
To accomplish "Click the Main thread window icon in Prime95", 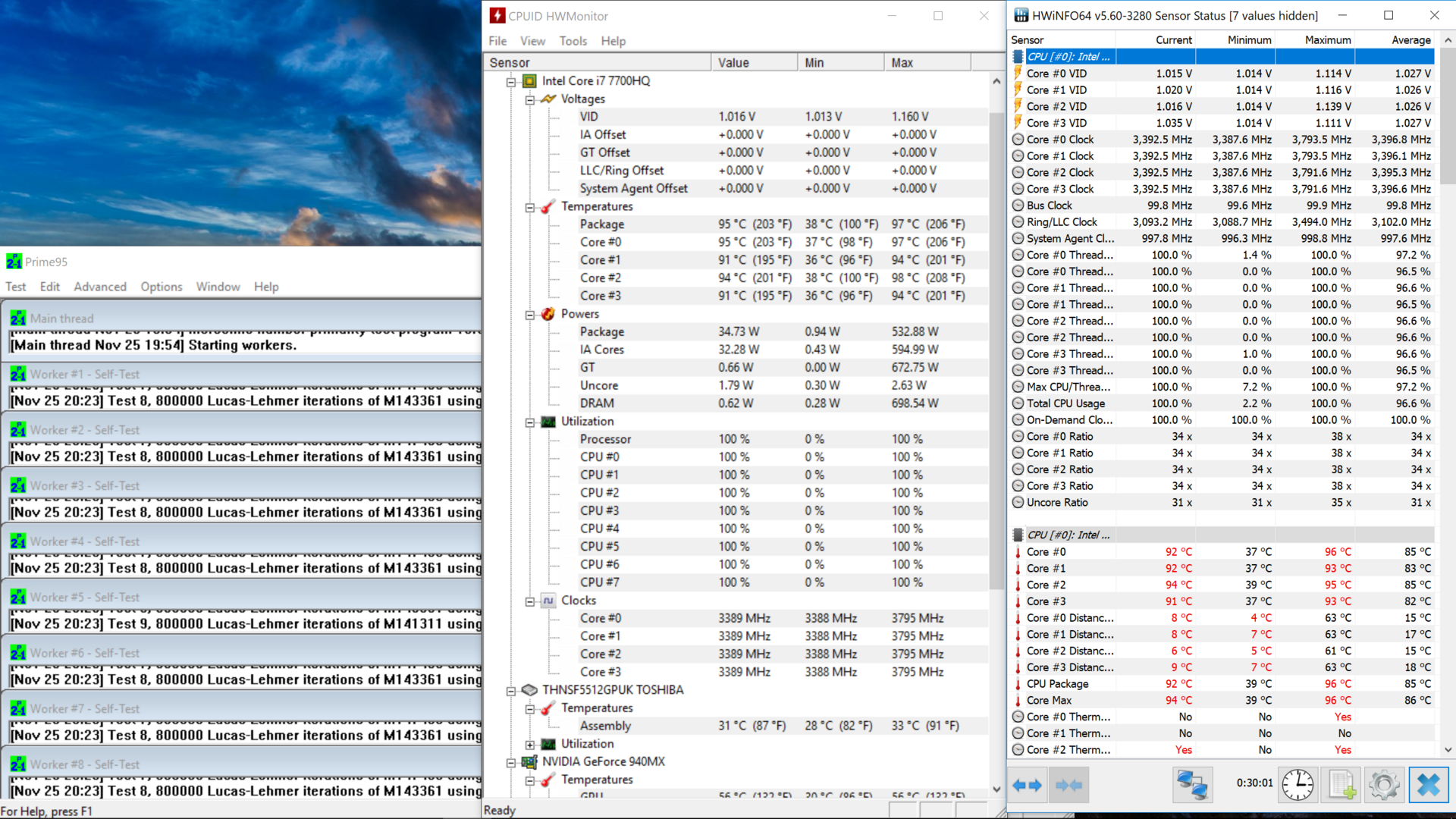I will click(18, 318).
